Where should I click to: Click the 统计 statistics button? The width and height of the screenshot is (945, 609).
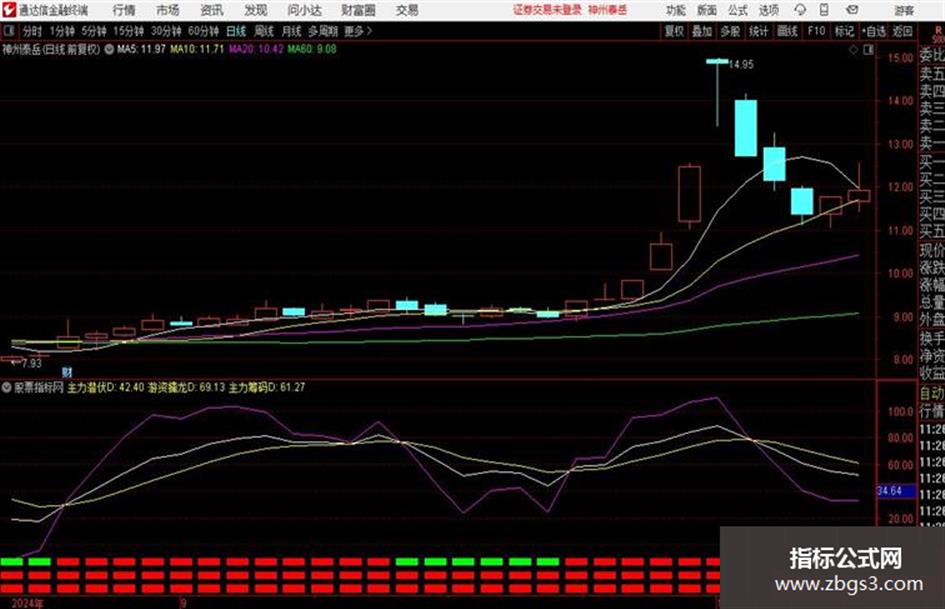[x=759, y=31]
